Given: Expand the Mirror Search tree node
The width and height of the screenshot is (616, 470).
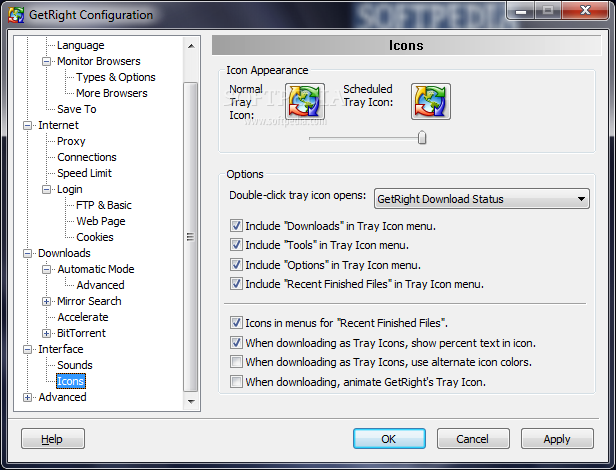Looking at the screenshot, I should [46, 301].
